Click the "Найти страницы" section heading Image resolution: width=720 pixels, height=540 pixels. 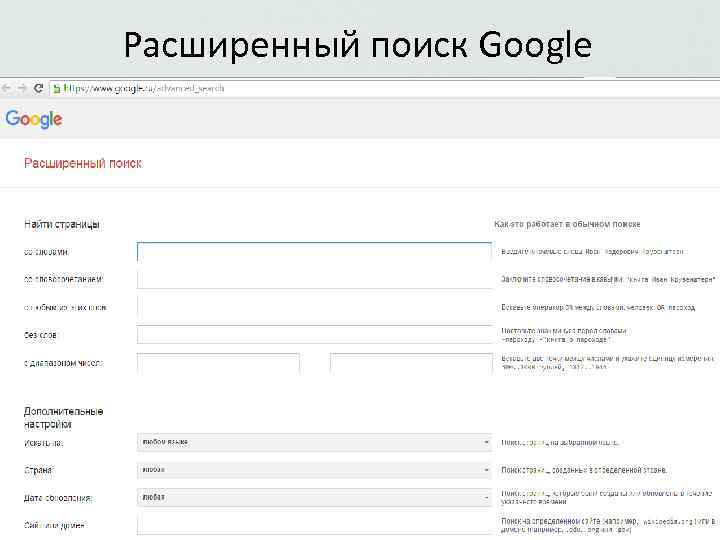pos(62,225)
